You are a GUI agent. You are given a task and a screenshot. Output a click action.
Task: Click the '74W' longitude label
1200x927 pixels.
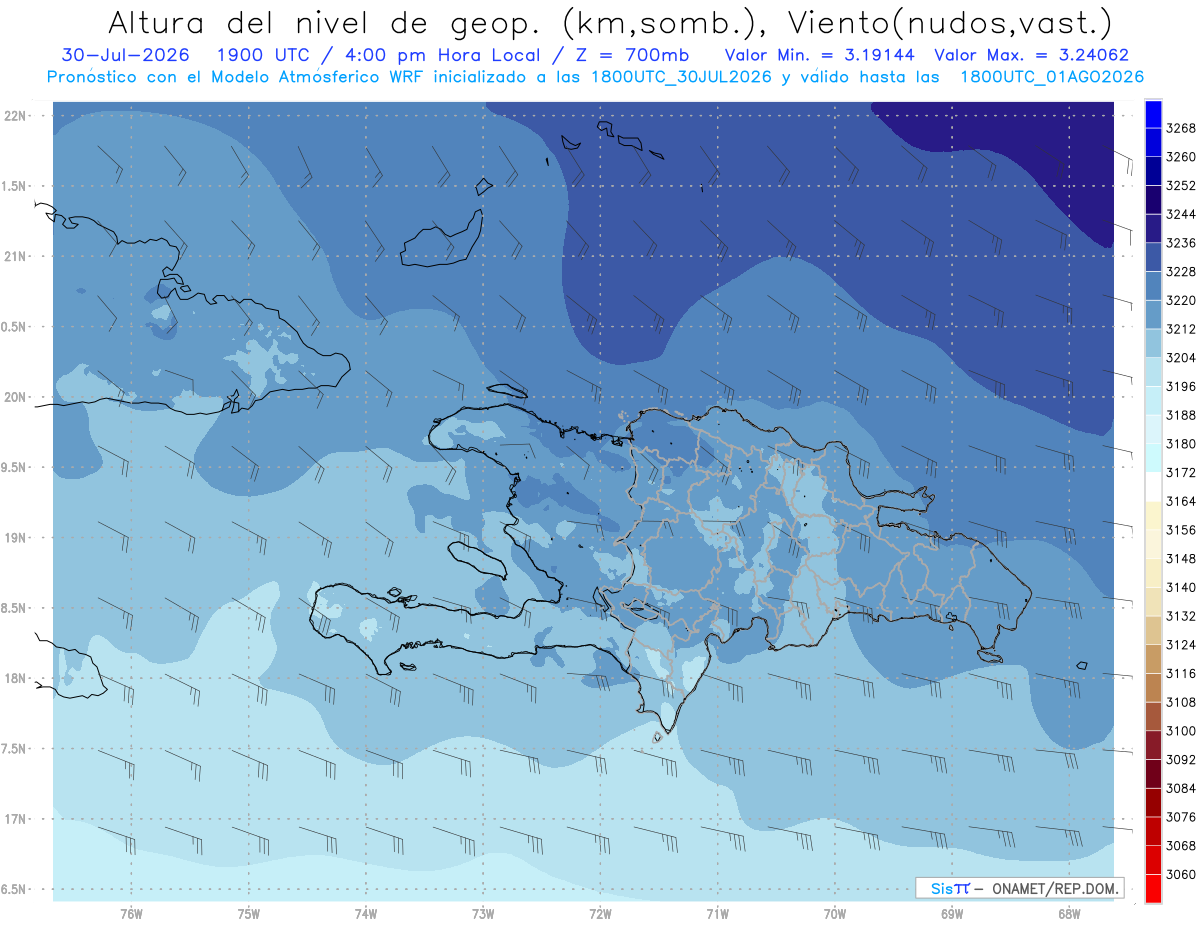[366, 913]
